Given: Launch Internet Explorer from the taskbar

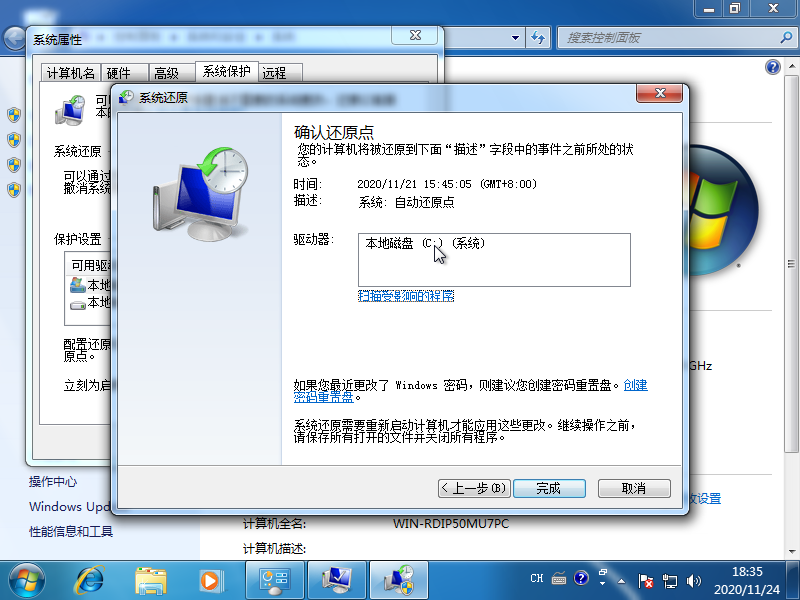Looking at the screenshot, I should point(89,580).
